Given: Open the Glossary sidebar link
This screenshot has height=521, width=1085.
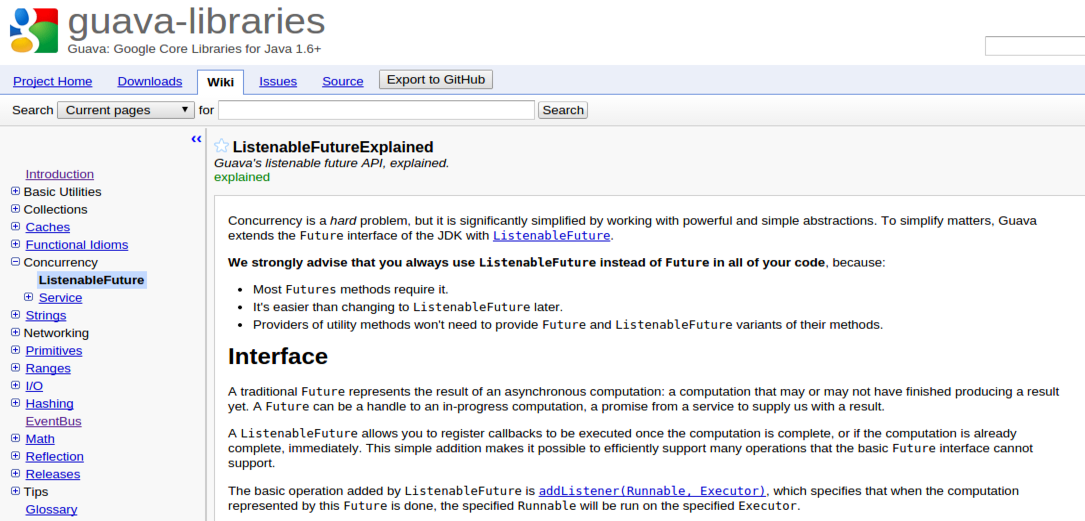Looking at the screenshot, I should 51,509.
